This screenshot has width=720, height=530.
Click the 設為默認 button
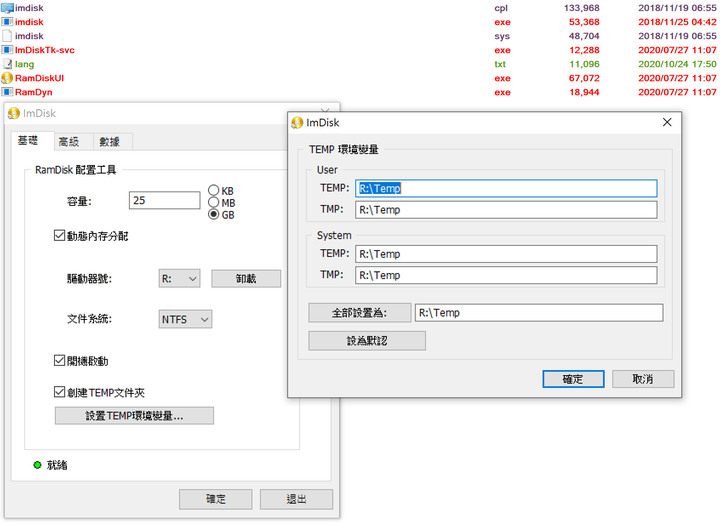click(367, 341)
